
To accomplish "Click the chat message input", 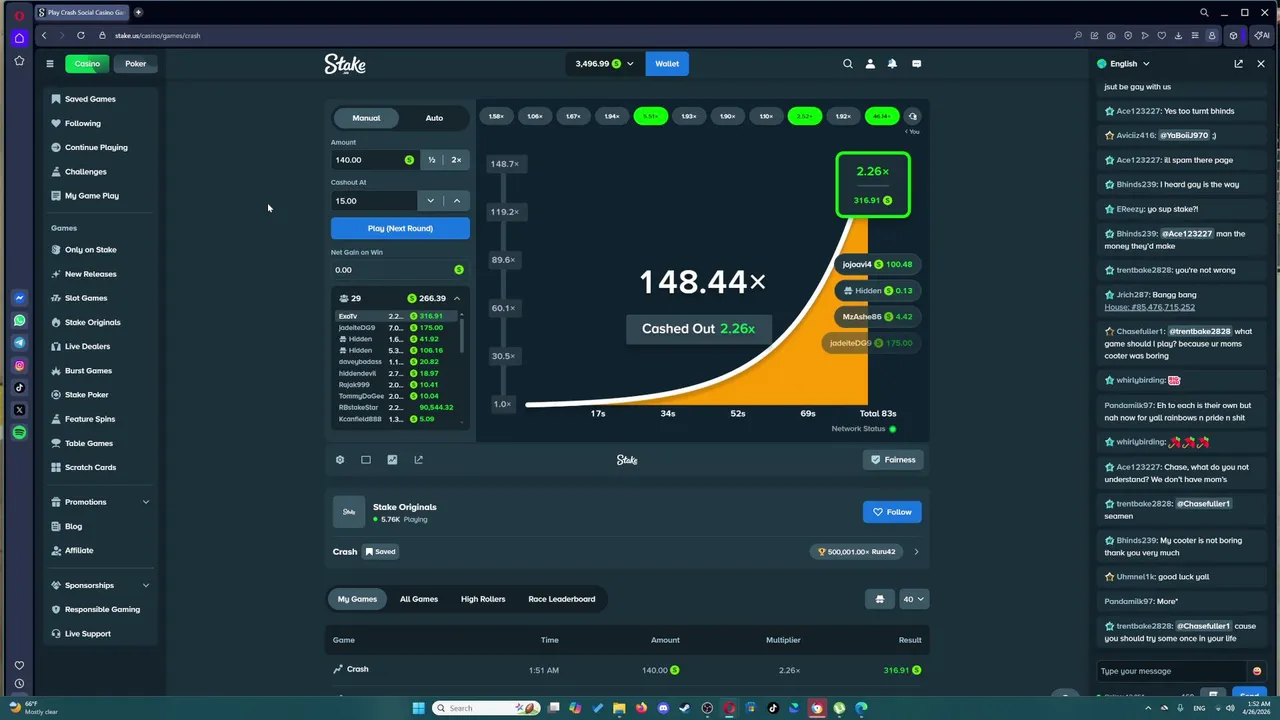I will coord(1172,671).
